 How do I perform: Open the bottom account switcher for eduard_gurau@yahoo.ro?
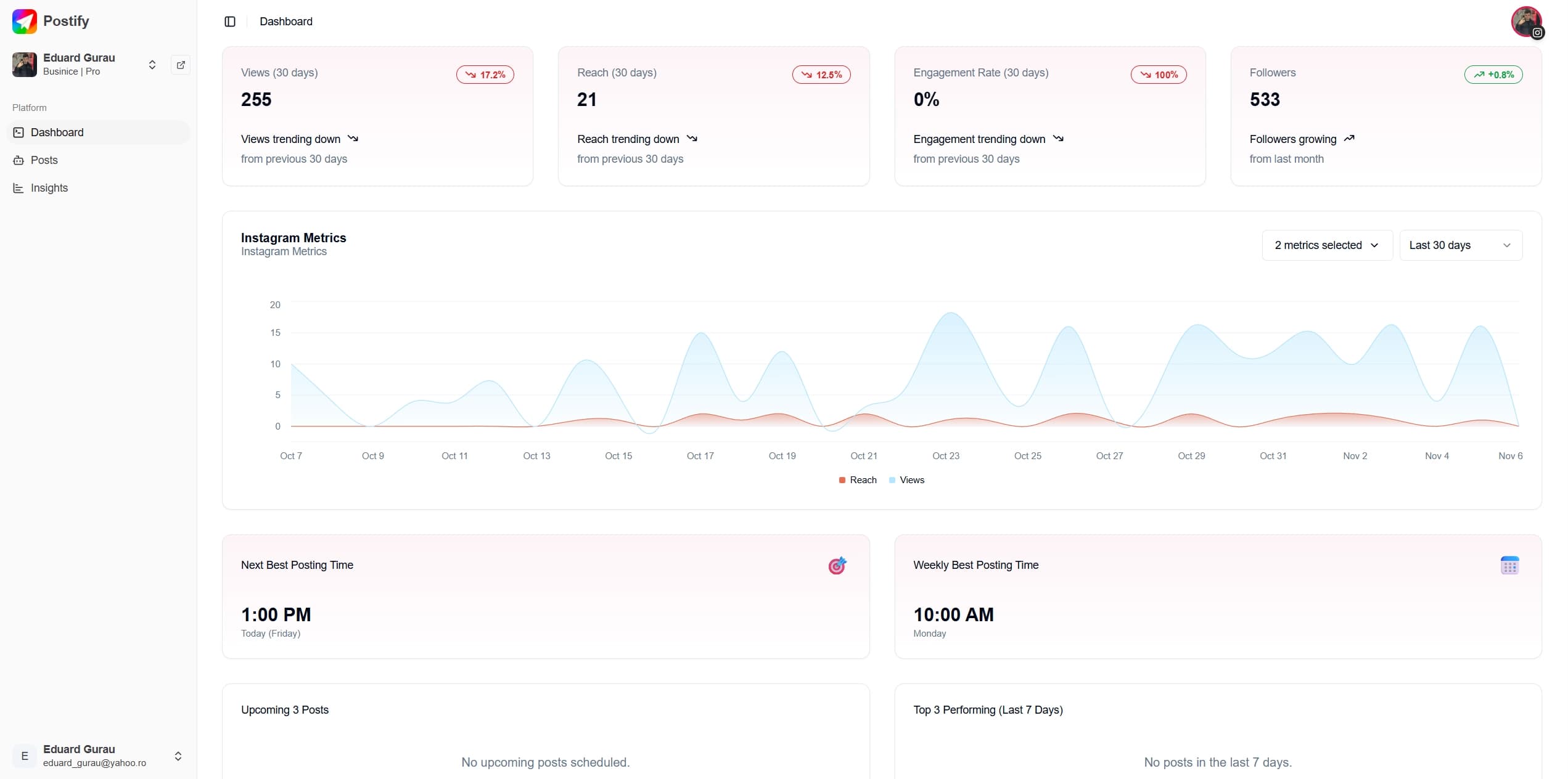point(178,756)
